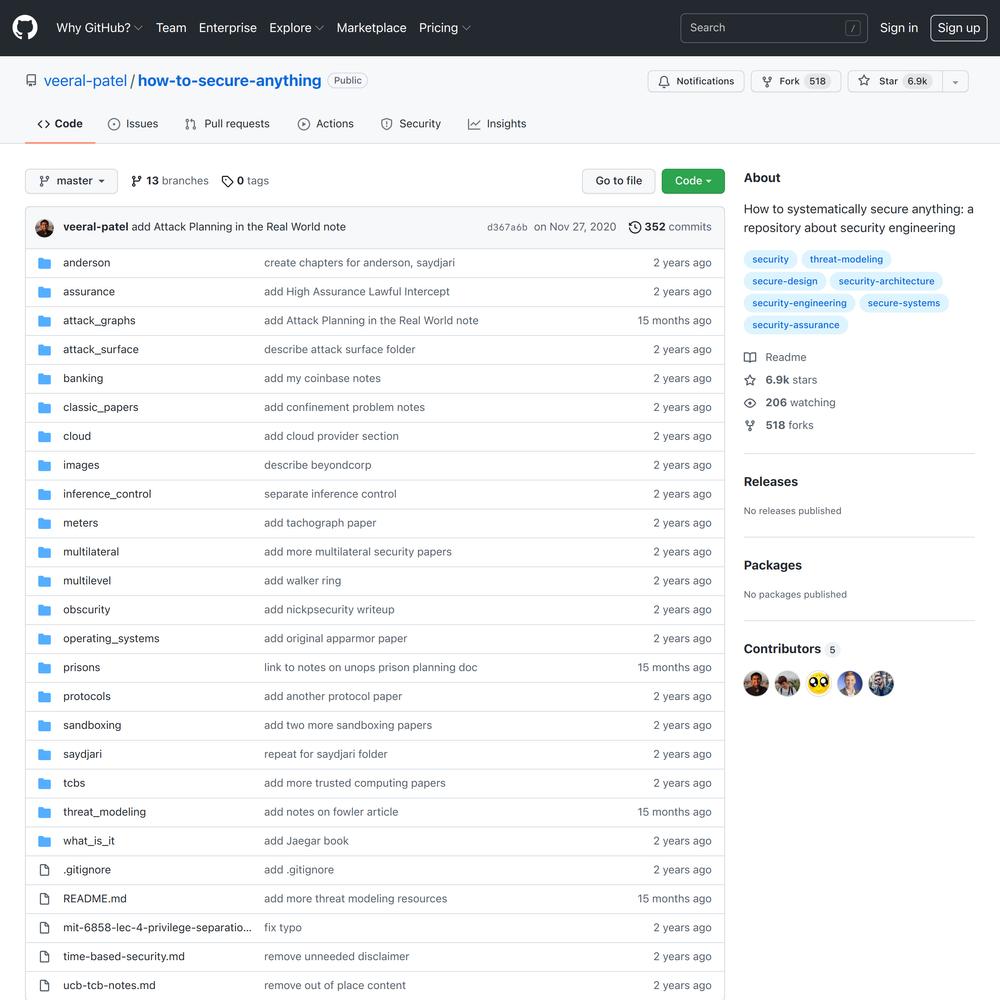Open the banking folder icon
This screenshot has height=1000, width=1000.
44,378
